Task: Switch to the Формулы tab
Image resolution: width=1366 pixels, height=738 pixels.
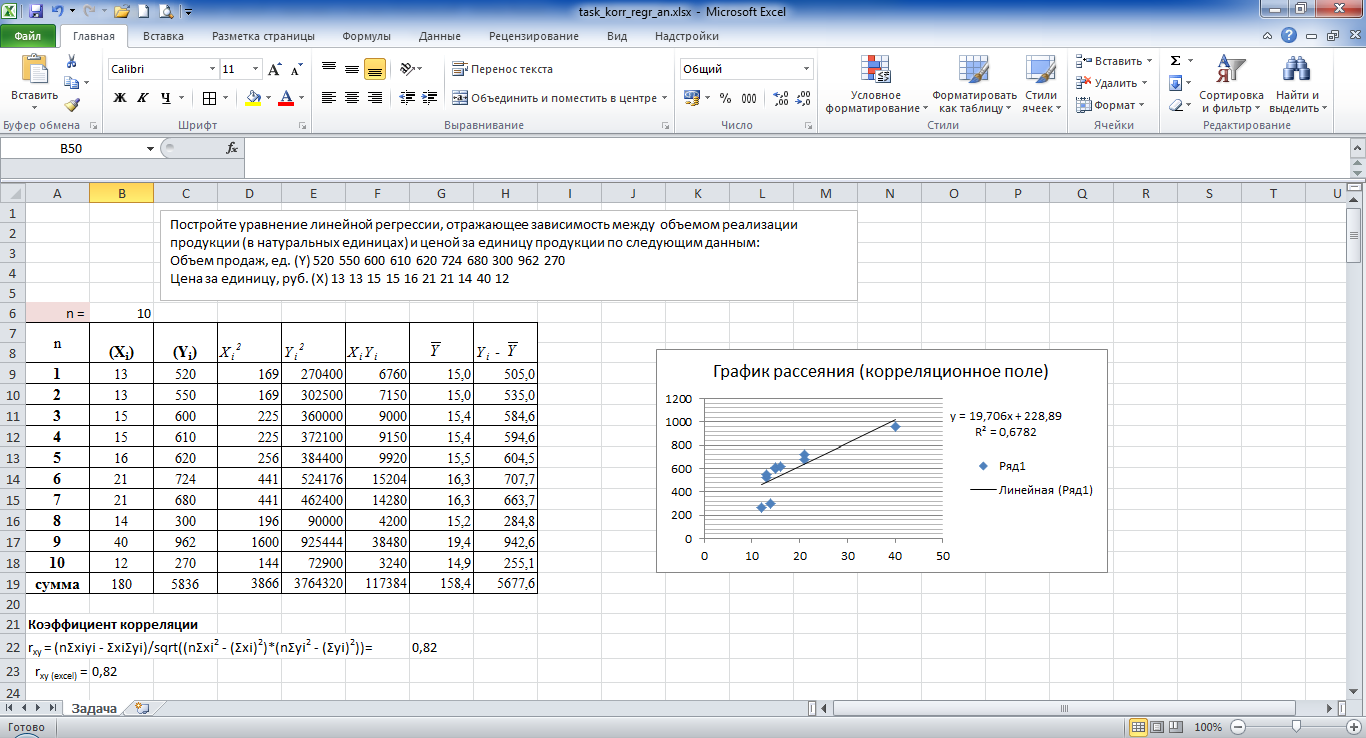Action: [x=366, y=36]
